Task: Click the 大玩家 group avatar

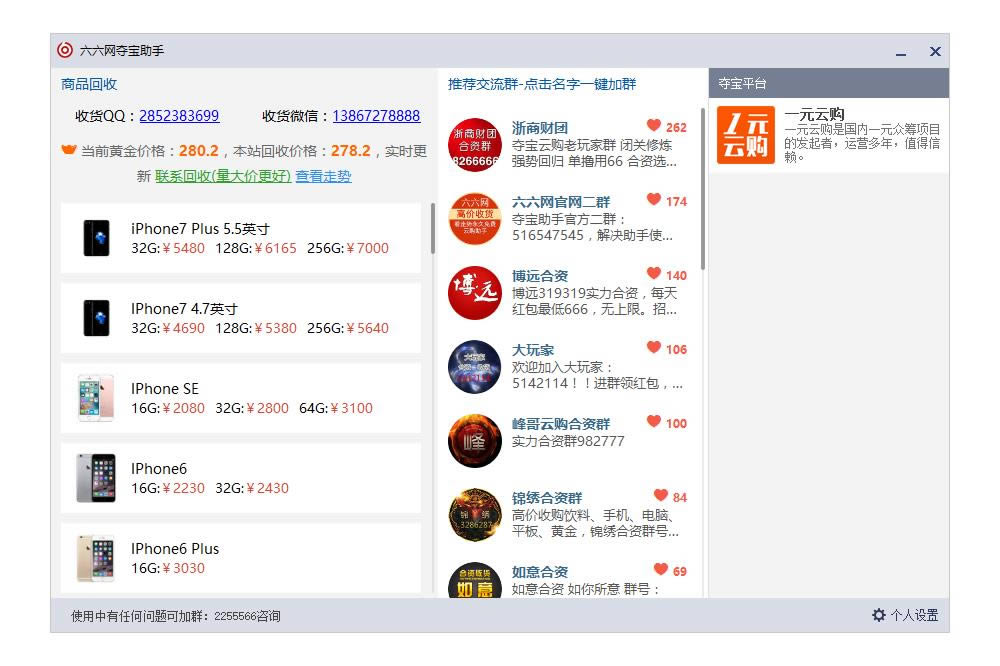Action: 474,367
